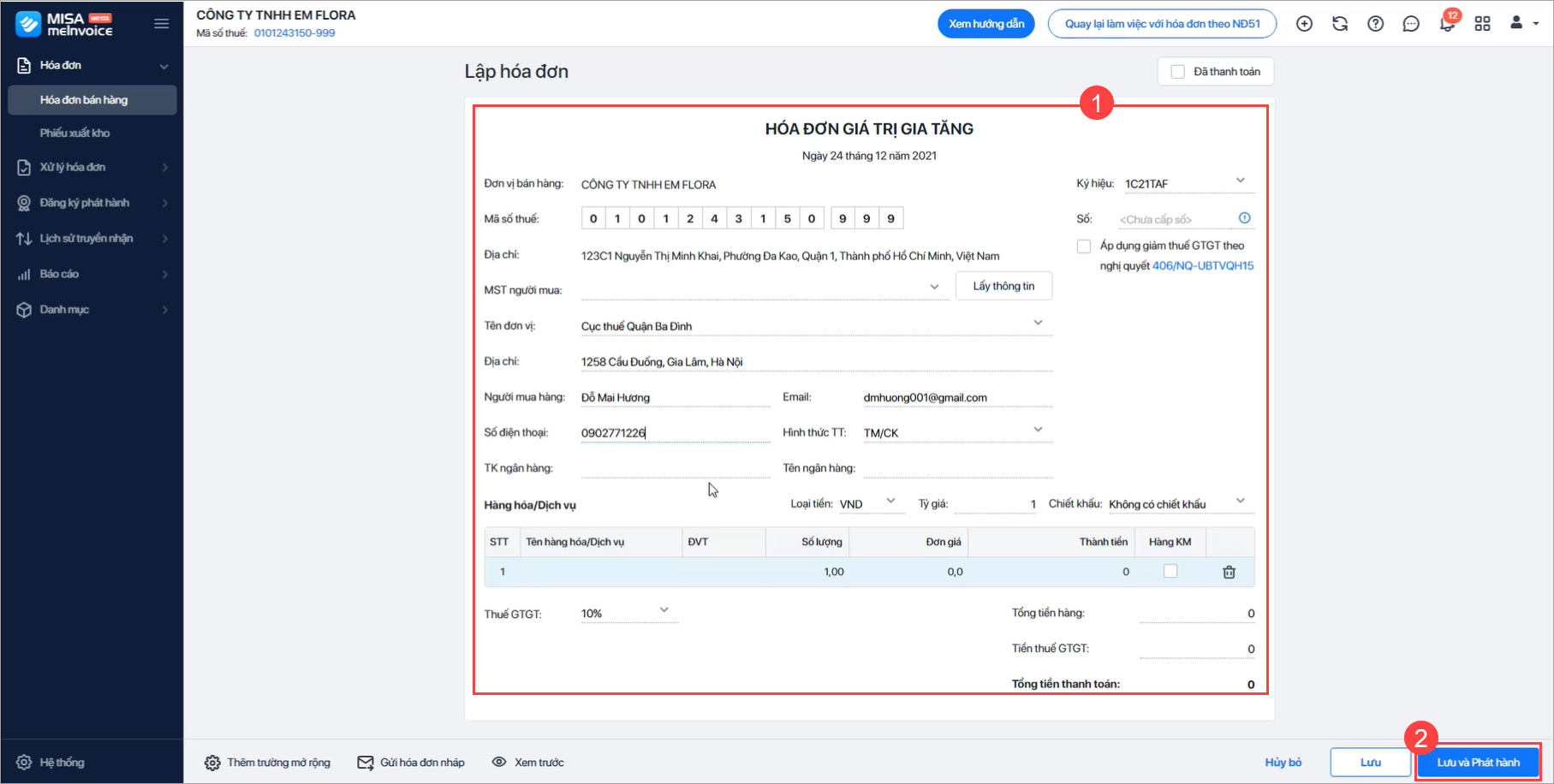Select Hóa đơn bán hàng menu item
This screenshot has width=1554, height=784.
point(92,100)
